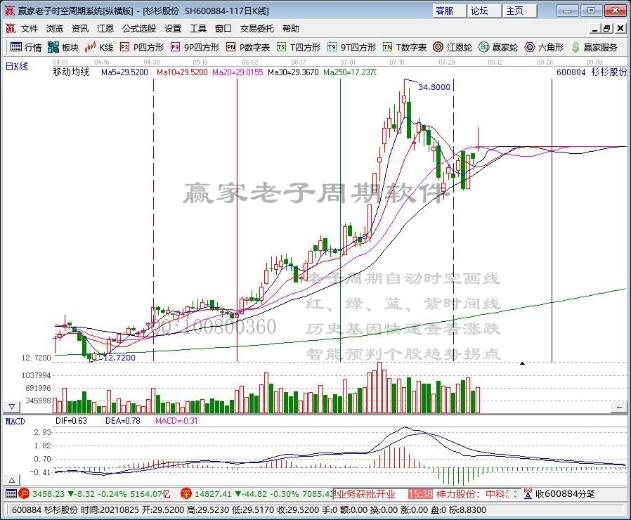This screenshot has width=631, height=520.
Task: Select the Ma30=29.3670 value
Action: coord(293,72)
